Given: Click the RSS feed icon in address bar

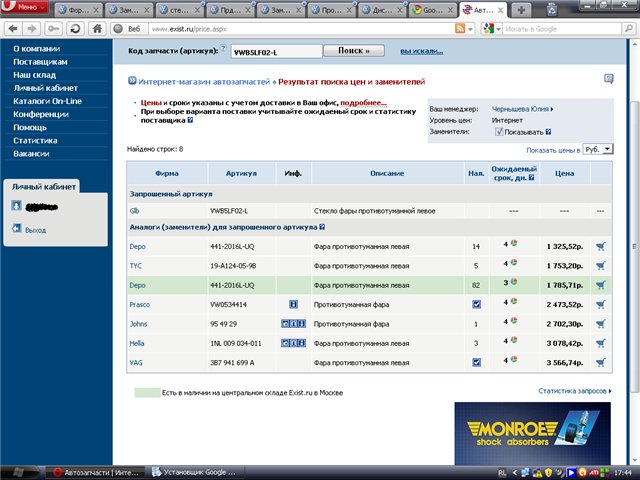Looking at the screenshot, I should (x=460, y=29).
